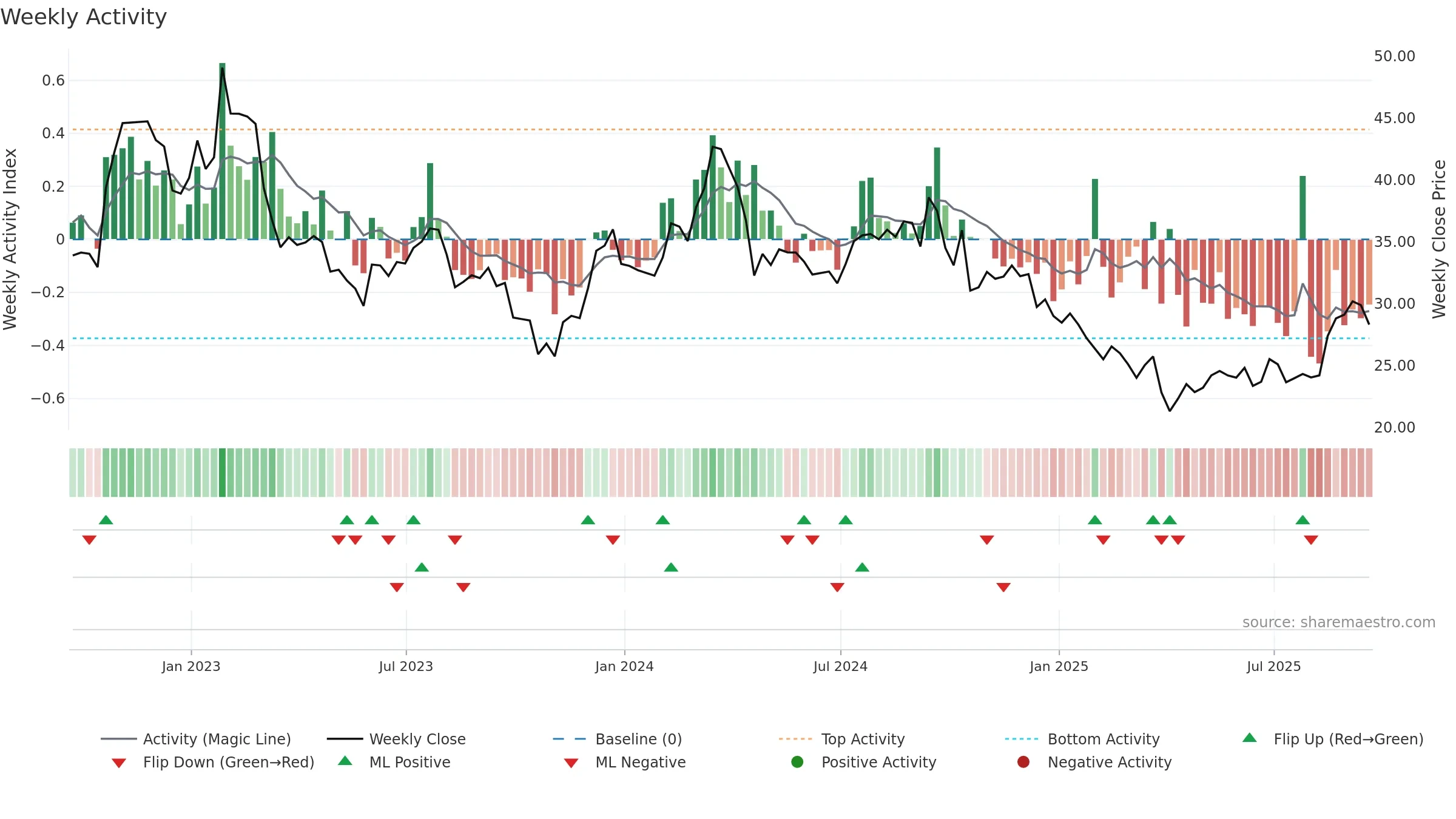
Task: Click the orange dotted Top Activity line
Action: click(721, 129)
